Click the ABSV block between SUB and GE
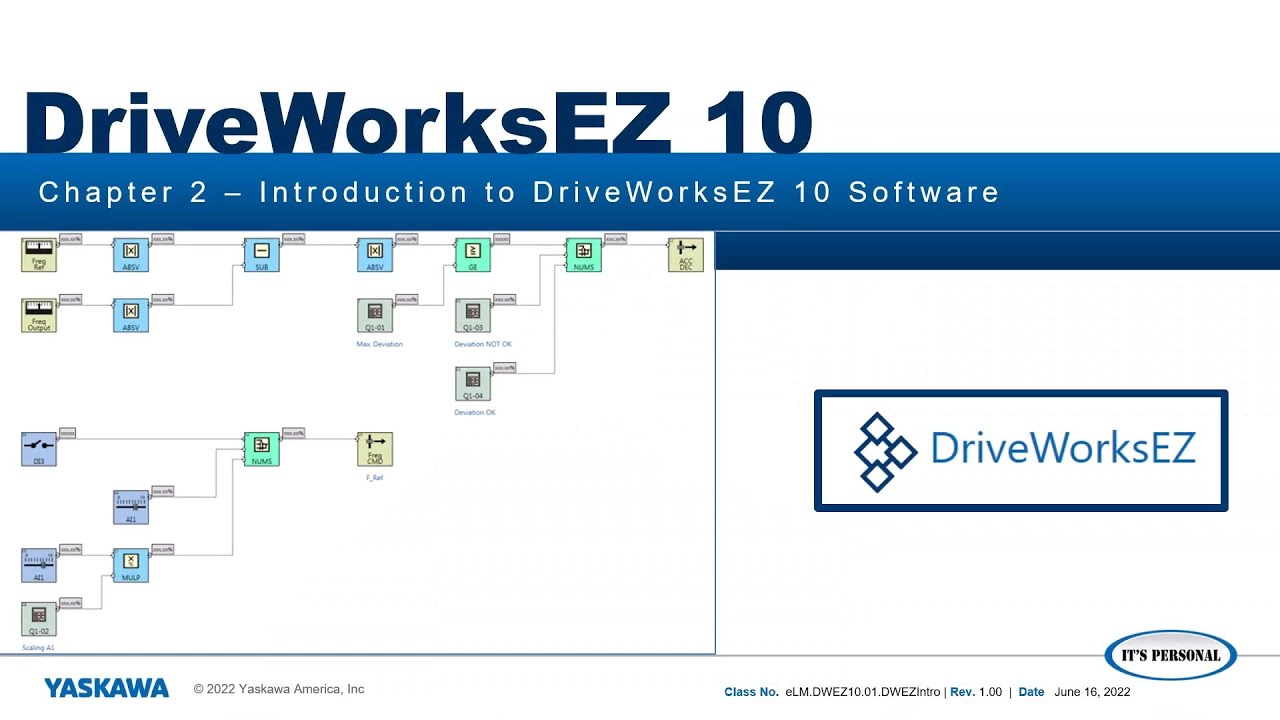The image size is (1280, 720). coord(375,256)
